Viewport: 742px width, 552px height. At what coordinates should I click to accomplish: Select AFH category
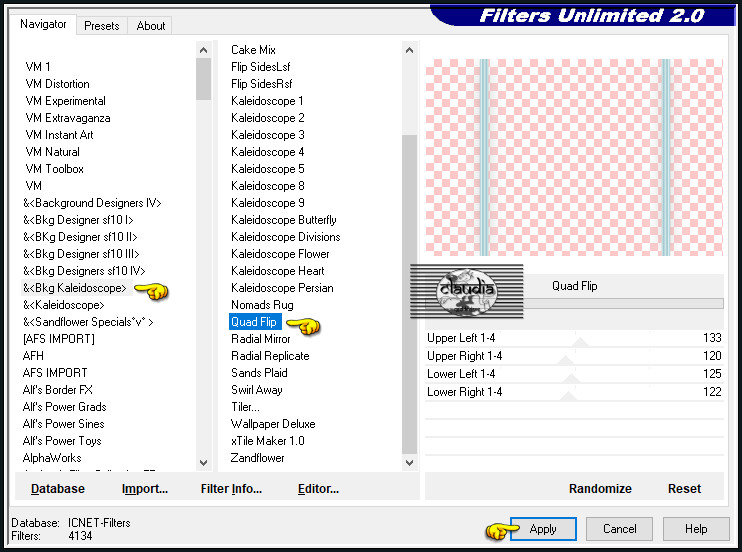coord(33,356)
